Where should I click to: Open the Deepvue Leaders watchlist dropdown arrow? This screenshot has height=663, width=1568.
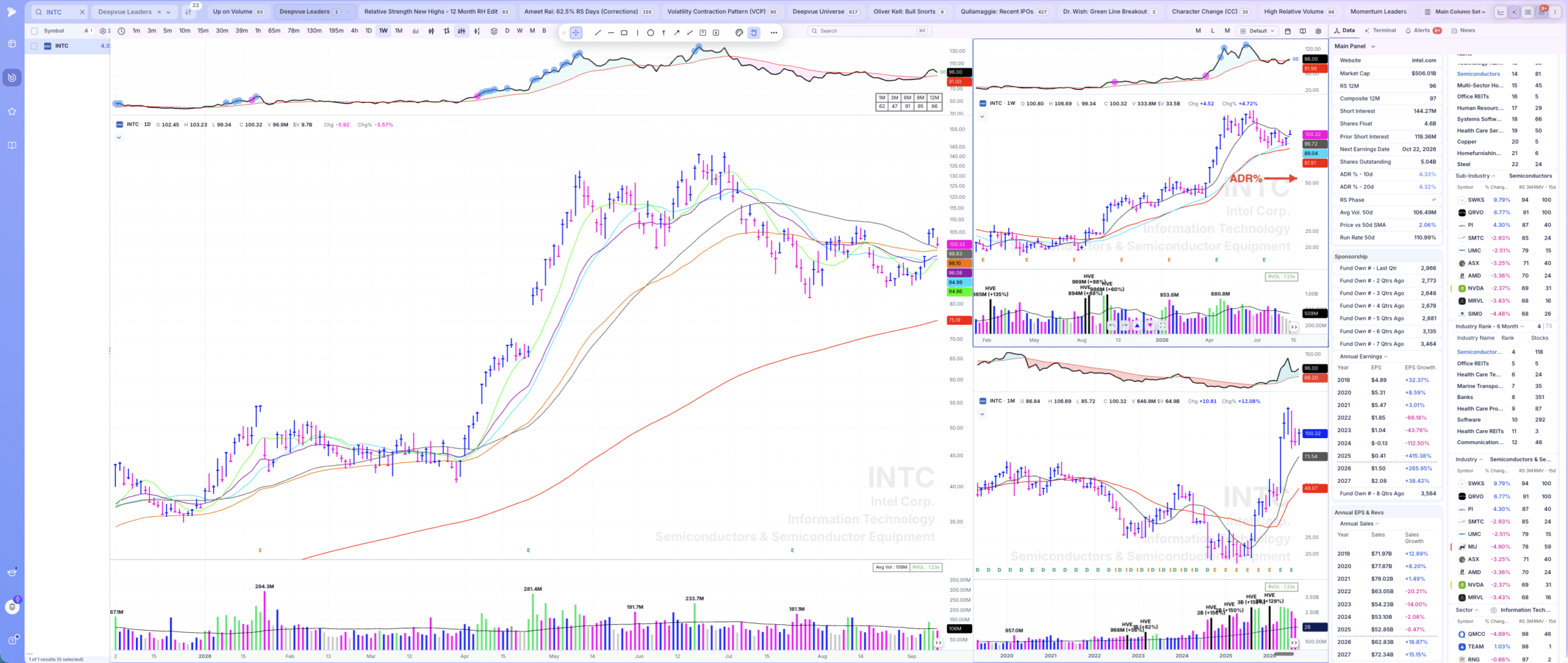click(x=168, y=12)
